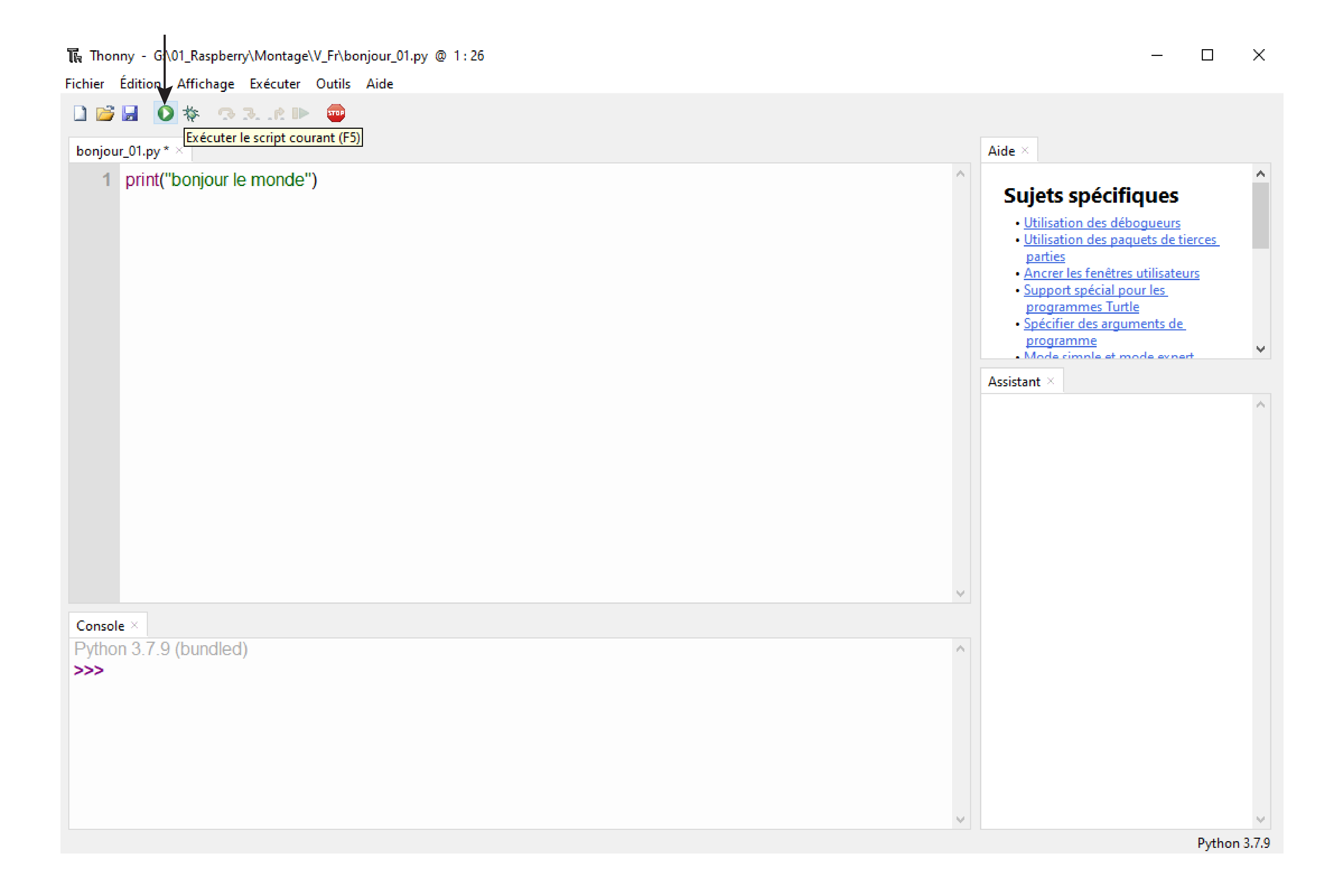Image resolution: width=1344 pixels, height=896 pixels.
Task: Click the Python 3.7.9 interpreter status label
Action: coord(1233,843)
